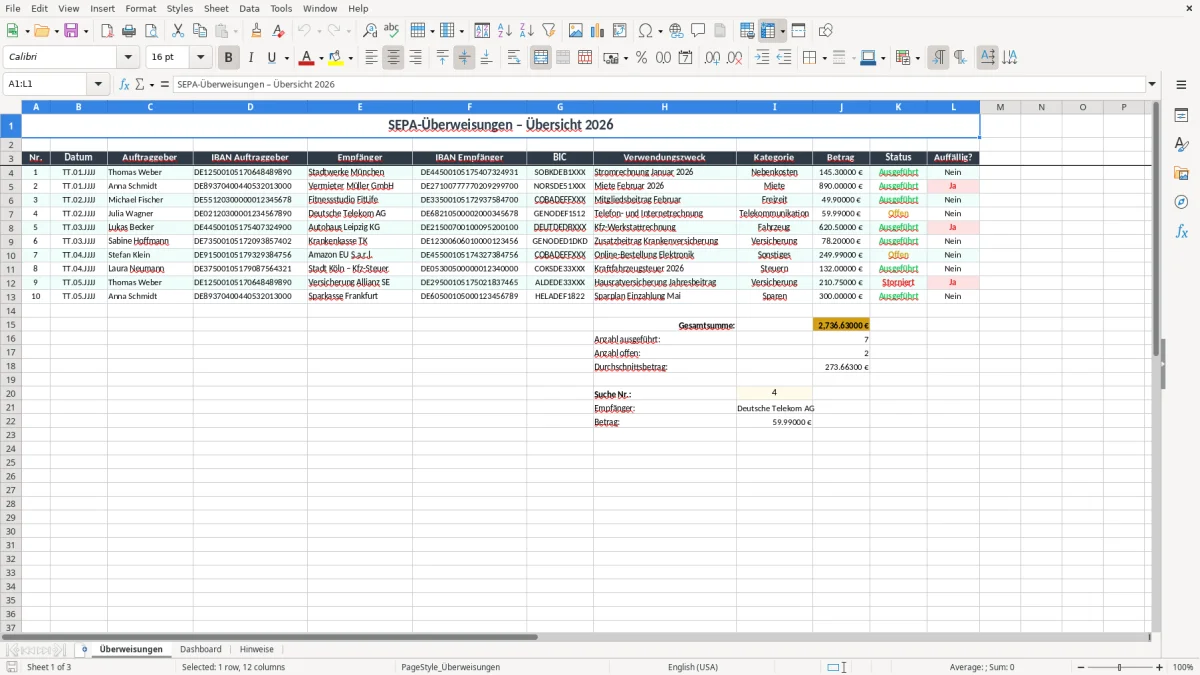This screenshot has width=1200, height=675.
Task: Click the Print icon
Action: pyautogui.click(x=129, y=31)
